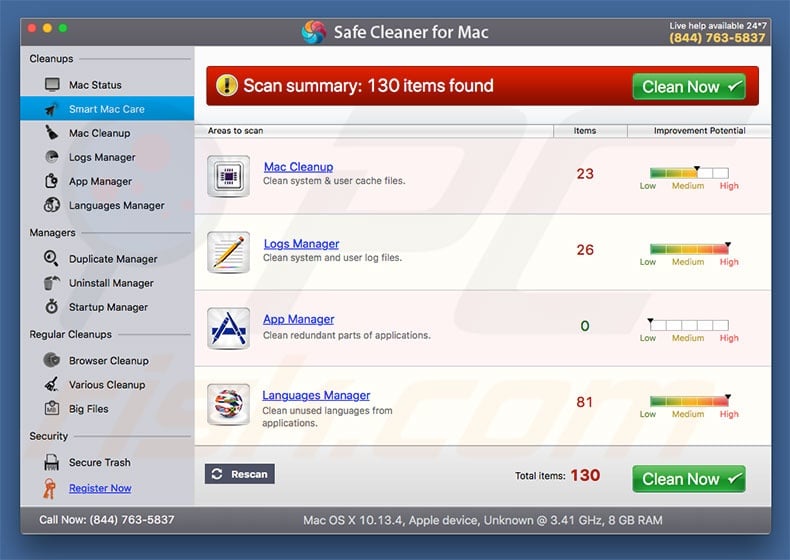Click the item count 26 for Logs Manager
The image size is (790, 560).
tap(585, 250)
